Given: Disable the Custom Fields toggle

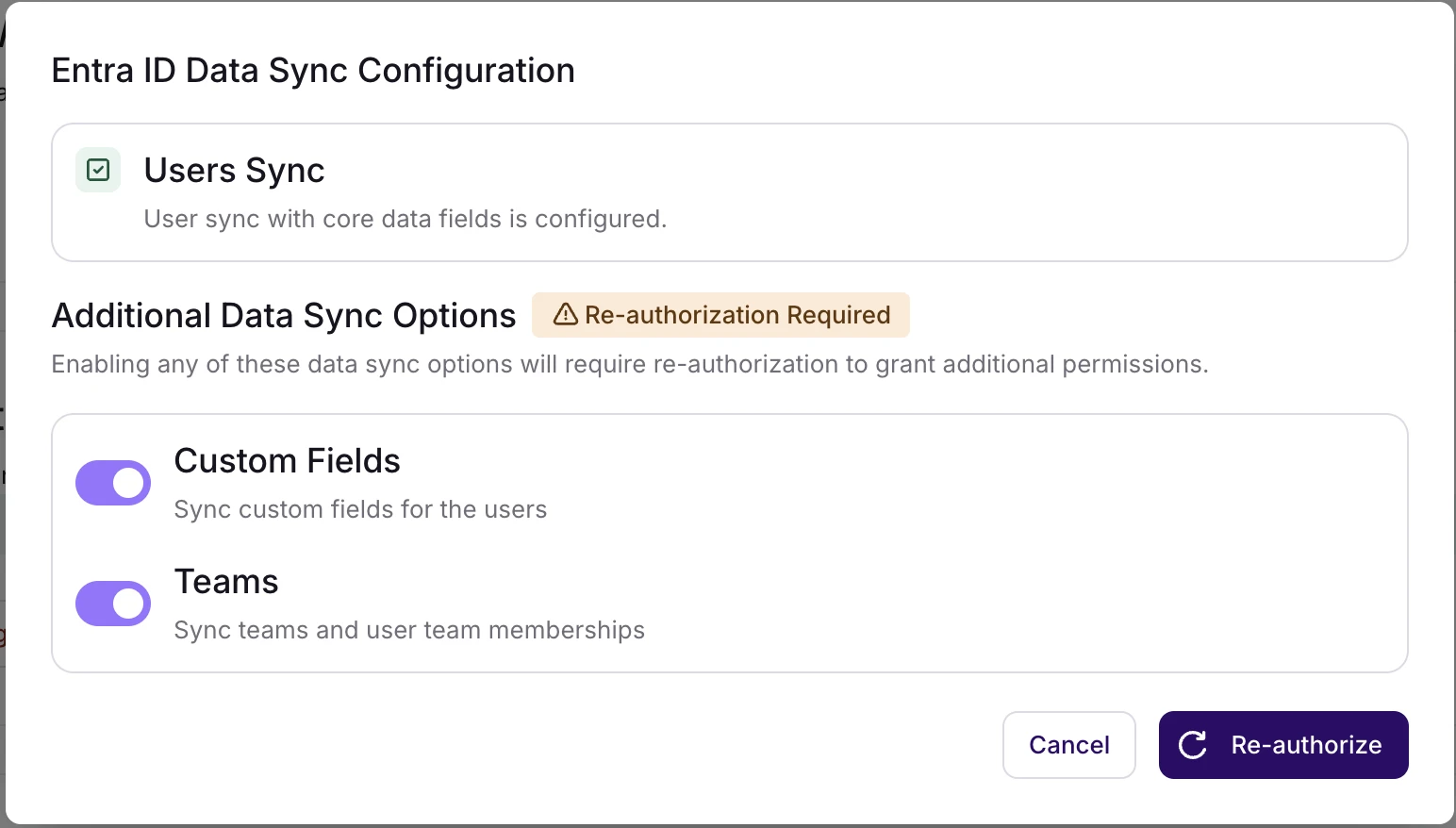Looking at the screenshot, I should pos(112,483).
